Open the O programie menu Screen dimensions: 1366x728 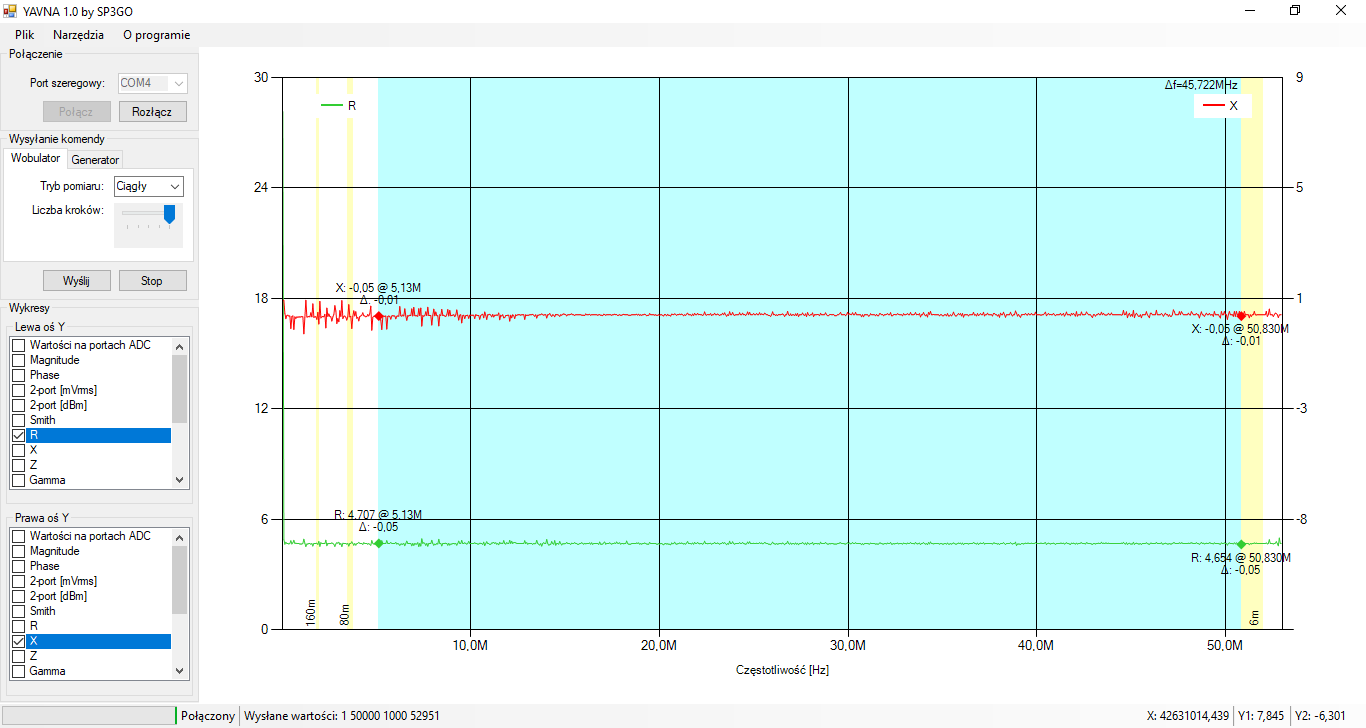click(x=156, y=34)
